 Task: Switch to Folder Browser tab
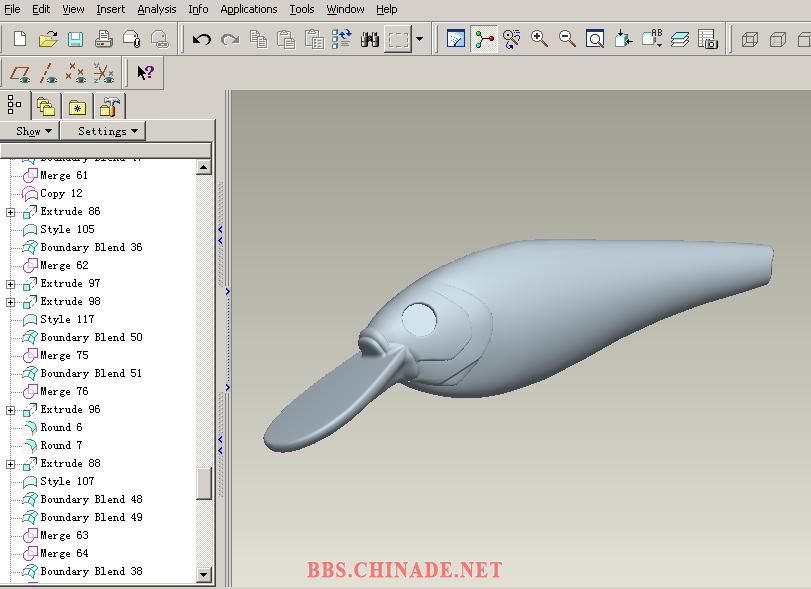point(46,107)
